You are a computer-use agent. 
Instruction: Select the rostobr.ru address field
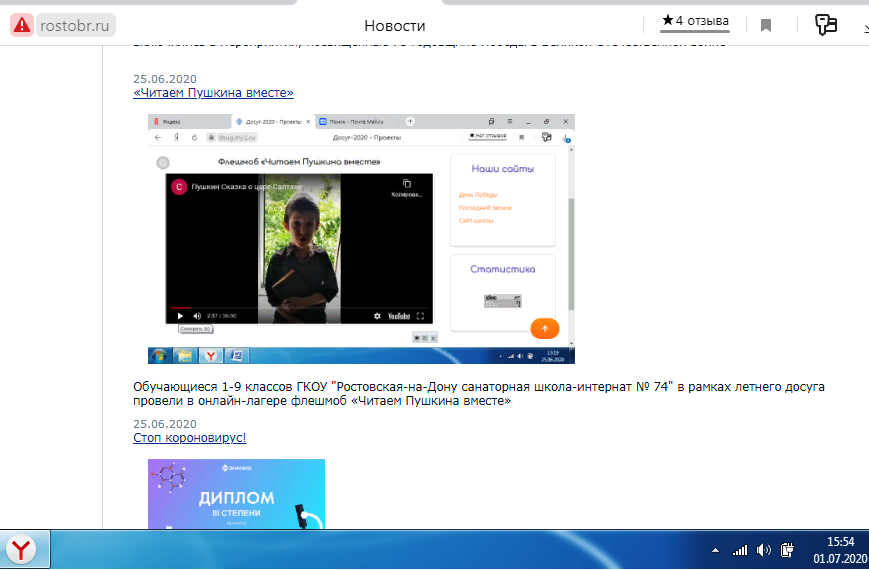76,25
